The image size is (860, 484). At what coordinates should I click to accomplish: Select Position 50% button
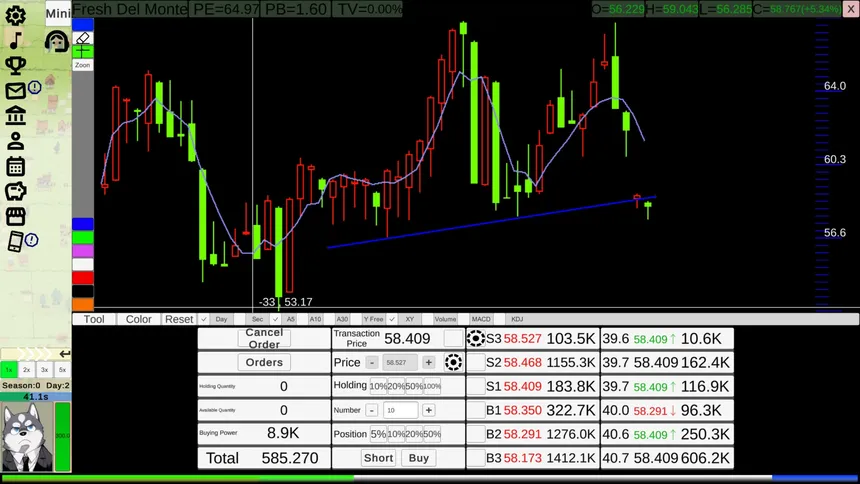432,434
